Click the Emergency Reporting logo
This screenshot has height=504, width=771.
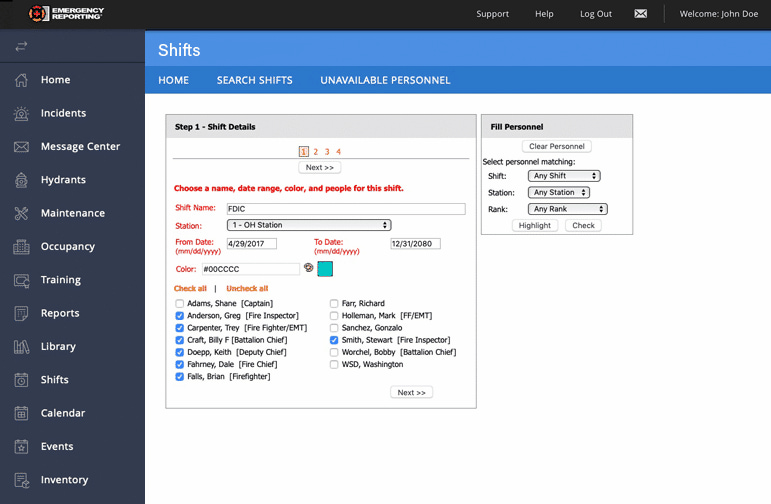tap(66, 13)
